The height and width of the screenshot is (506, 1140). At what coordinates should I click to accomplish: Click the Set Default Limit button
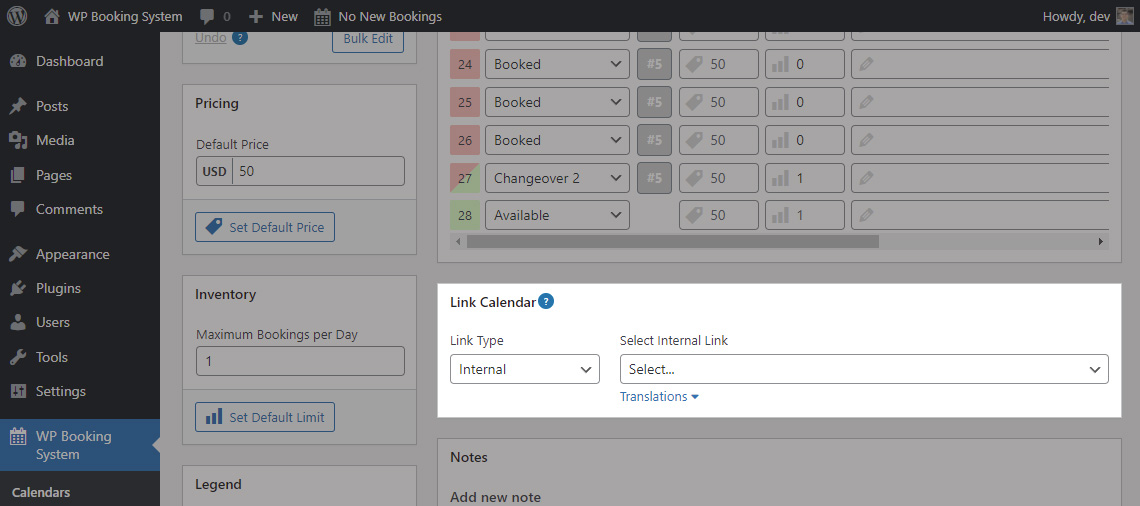(x=265, y=417)
